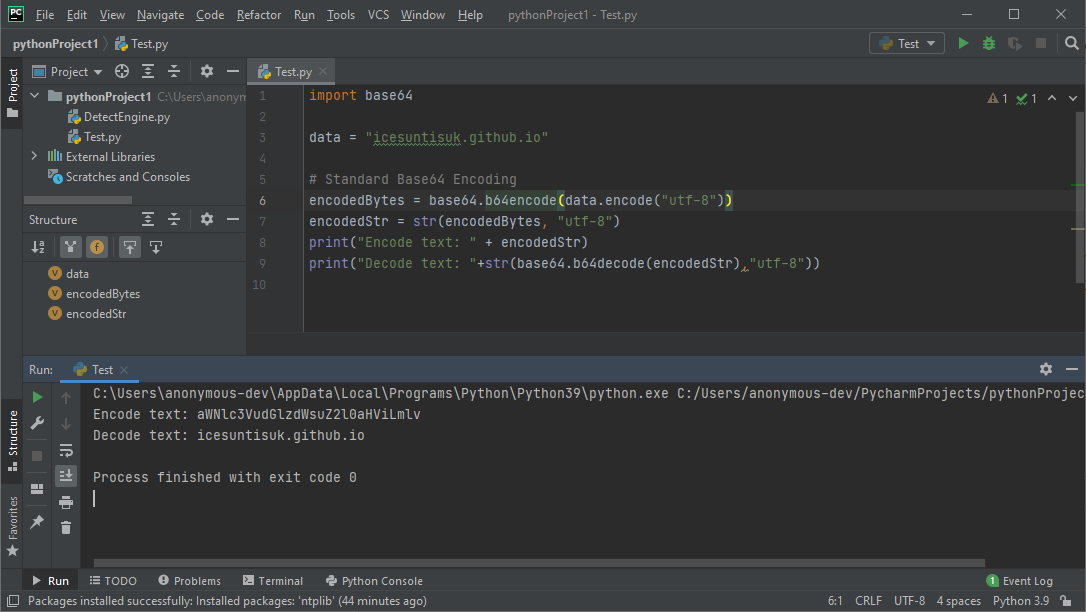
Task: Open the Problems tool window
Action: (x=189, y=581)
